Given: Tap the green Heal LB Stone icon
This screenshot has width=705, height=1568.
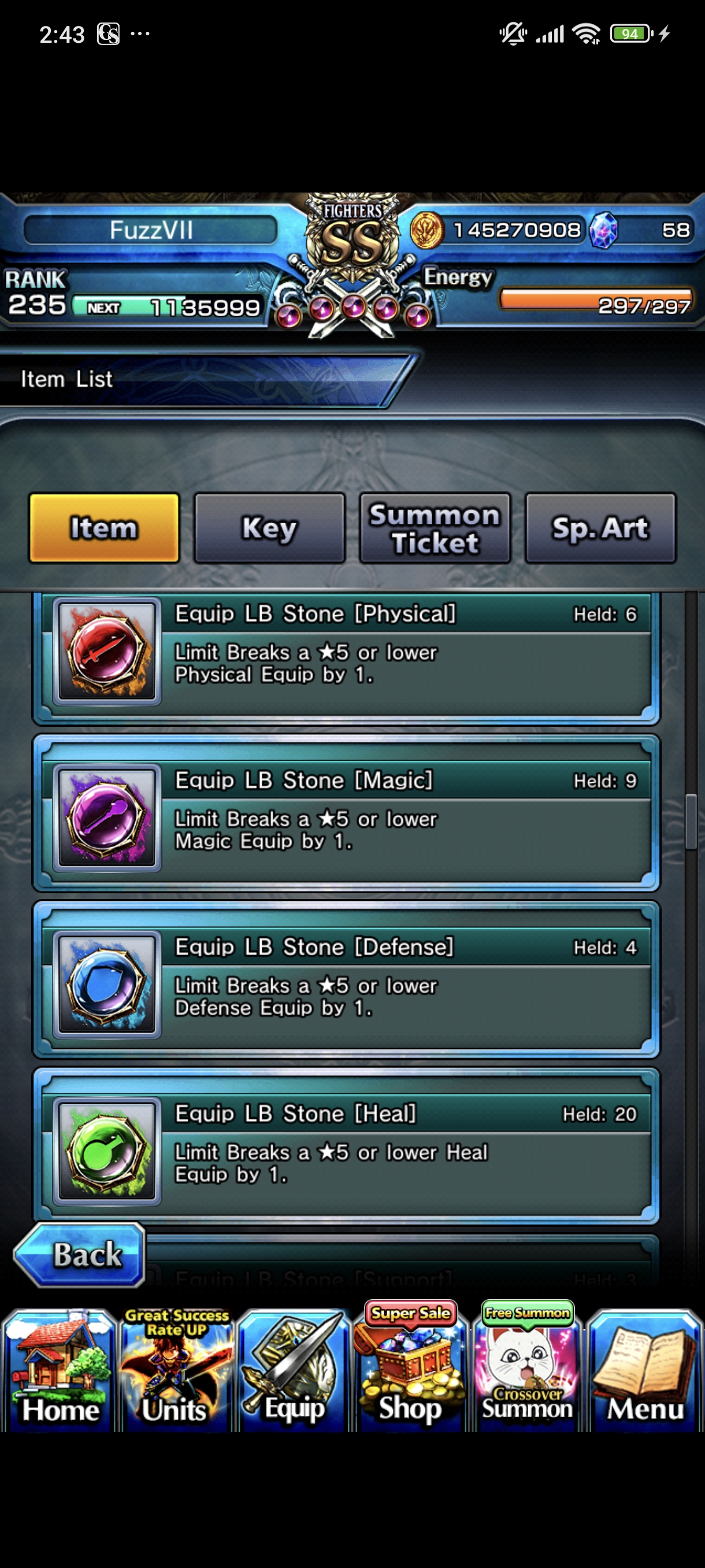Looking at the screenshot, I should click(107, 1151).
